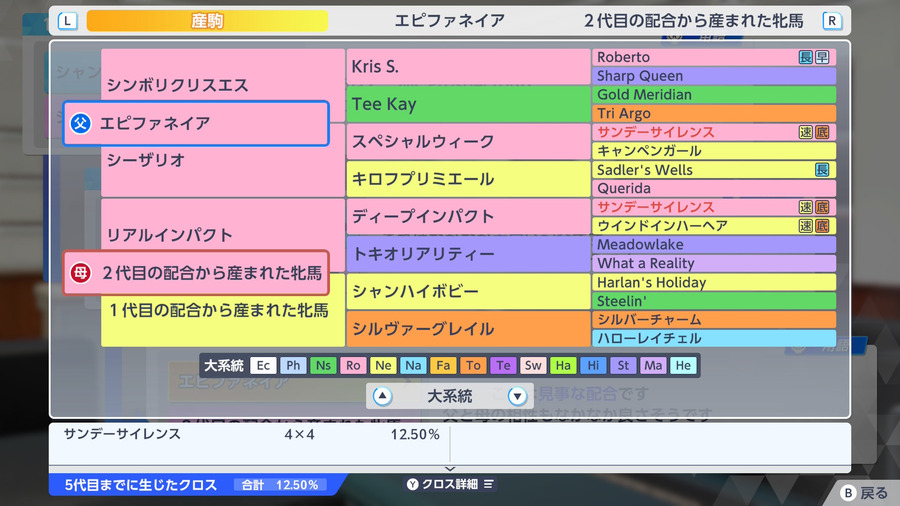
Task: Select the Ph lineage swatch
Action: point(293,365)
